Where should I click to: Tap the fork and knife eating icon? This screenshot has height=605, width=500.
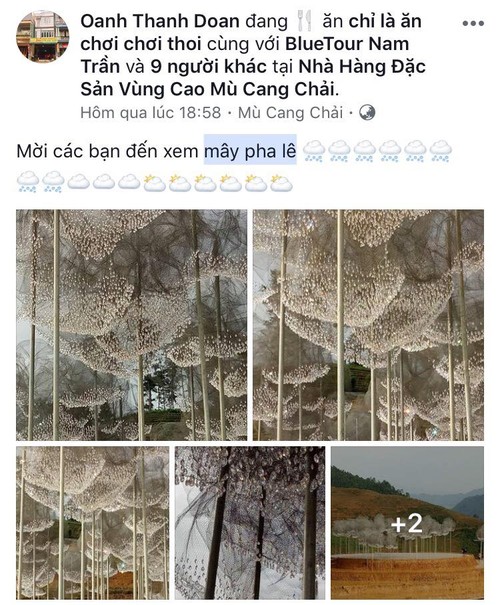tap(305, 21)
